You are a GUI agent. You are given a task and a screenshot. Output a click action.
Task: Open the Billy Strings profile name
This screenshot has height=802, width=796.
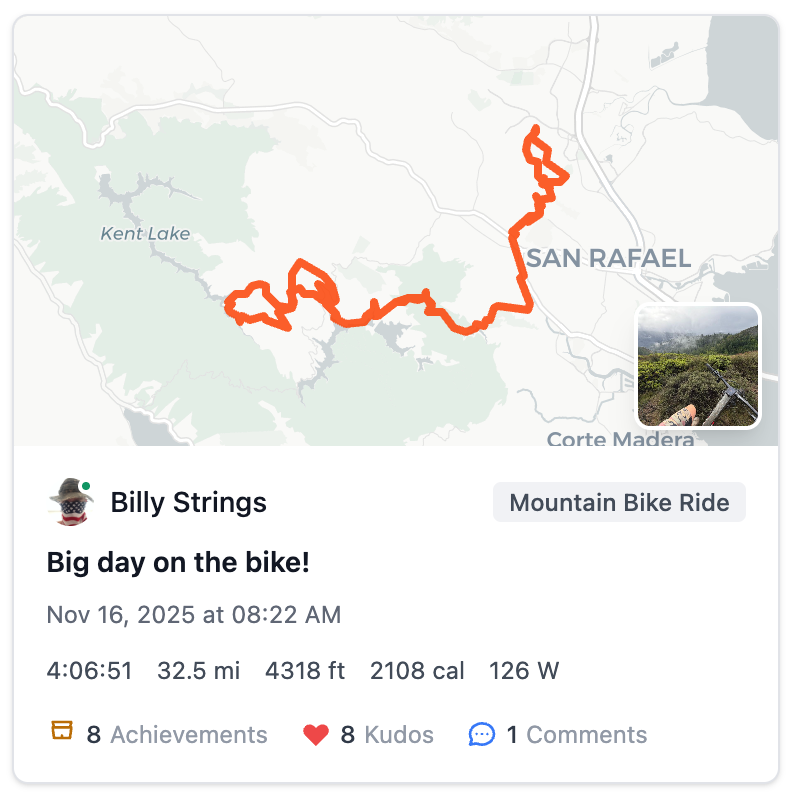coord(188,502)
